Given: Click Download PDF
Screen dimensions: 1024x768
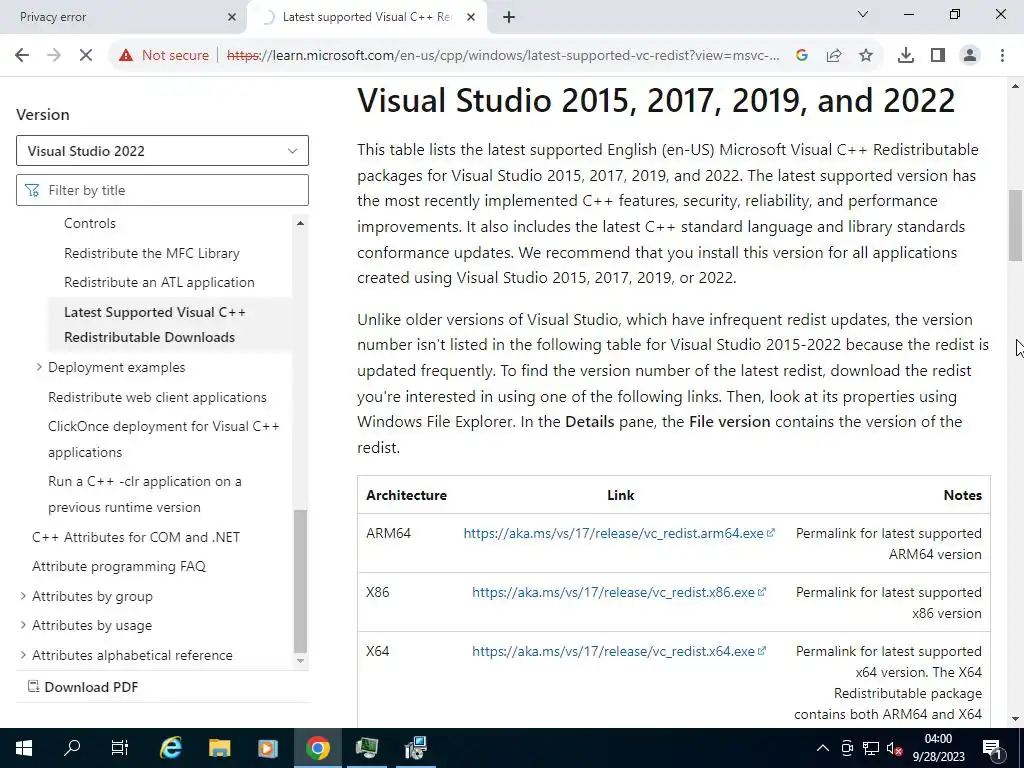Looking at the screenshot, I should pos(83,687).
